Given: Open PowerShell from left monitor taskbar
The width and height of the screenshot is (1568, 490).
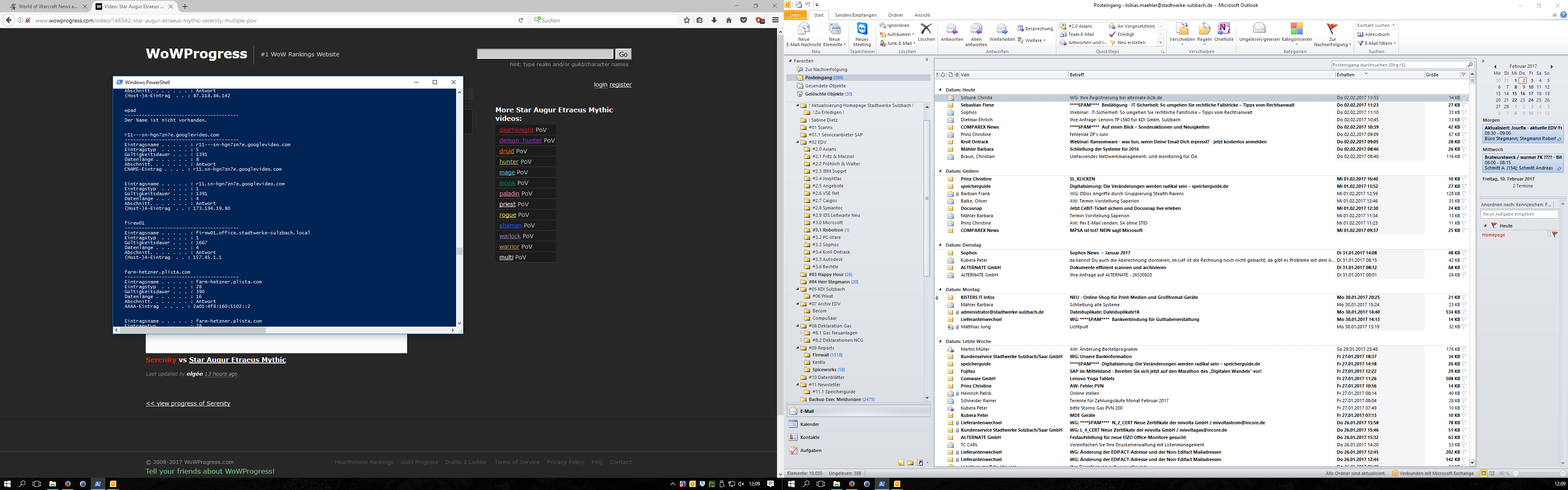Looking at the screenshot, I should [x=98, y=484].
